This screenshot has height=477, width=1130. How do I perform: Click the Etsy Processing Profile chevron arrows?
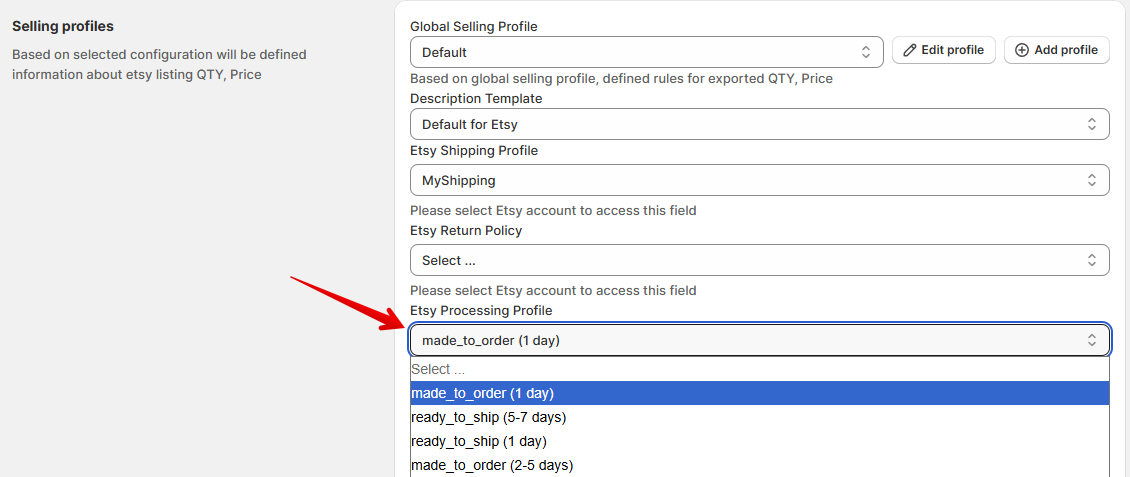tap(1092, 340)
